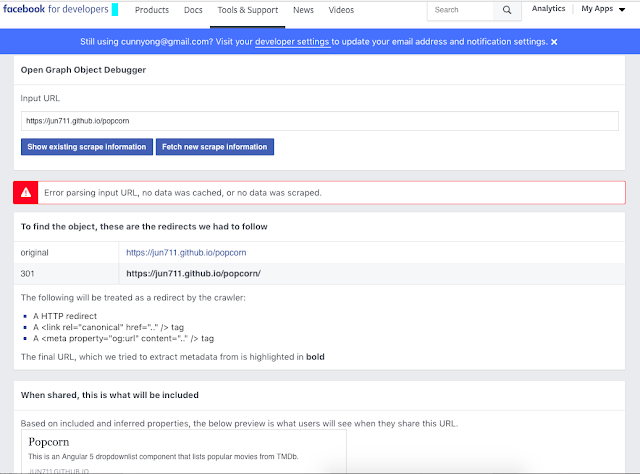The image size is (640, 474).
Task: Click the My Apps label
Action: [597, 9]
